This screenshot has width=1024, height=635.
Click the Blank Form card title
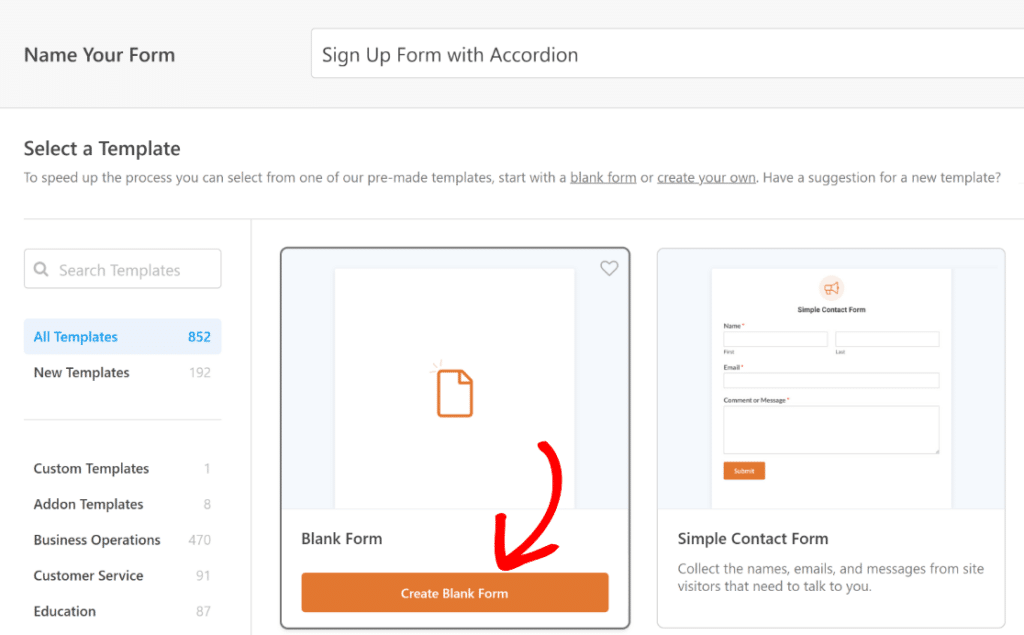pyautogui.click(x=342, y=538)
